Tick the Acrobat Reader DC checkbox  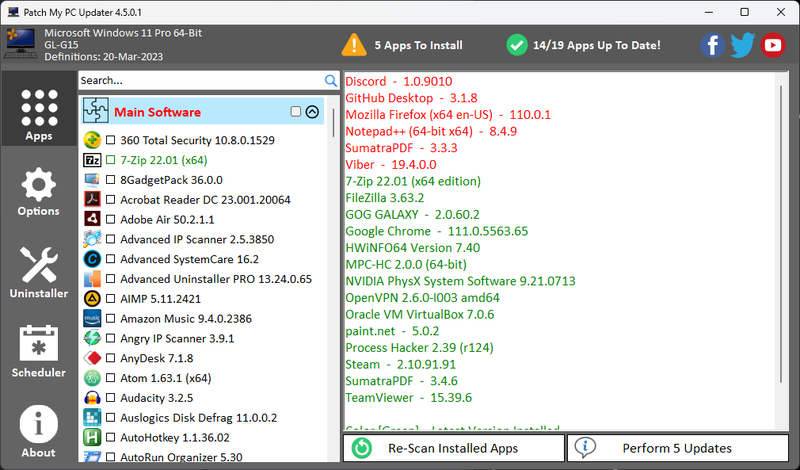click(110, 200)
